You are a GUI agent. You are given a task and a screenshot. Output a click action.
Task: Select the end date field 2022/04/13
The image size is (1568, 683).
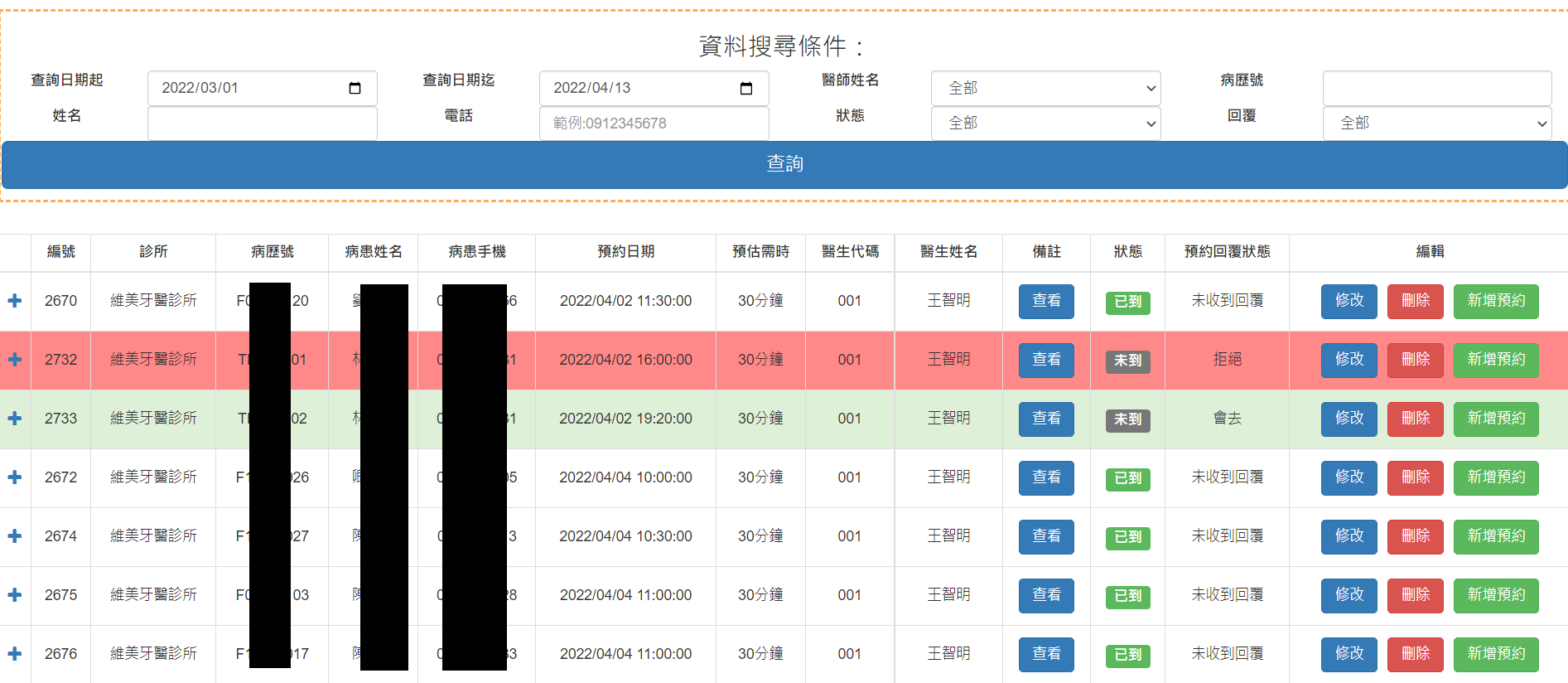[x=654, y=88]
